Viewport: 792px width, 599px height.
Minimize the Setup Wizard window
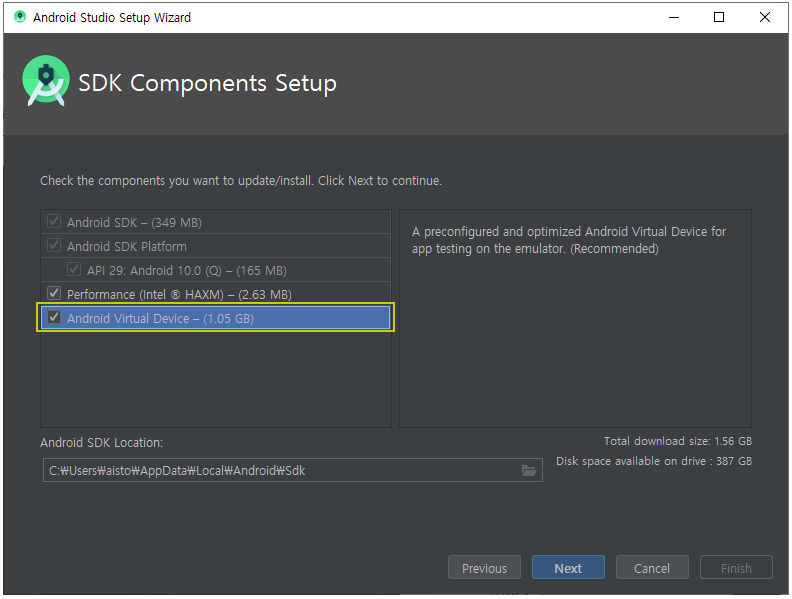click(x=674, y=17)
